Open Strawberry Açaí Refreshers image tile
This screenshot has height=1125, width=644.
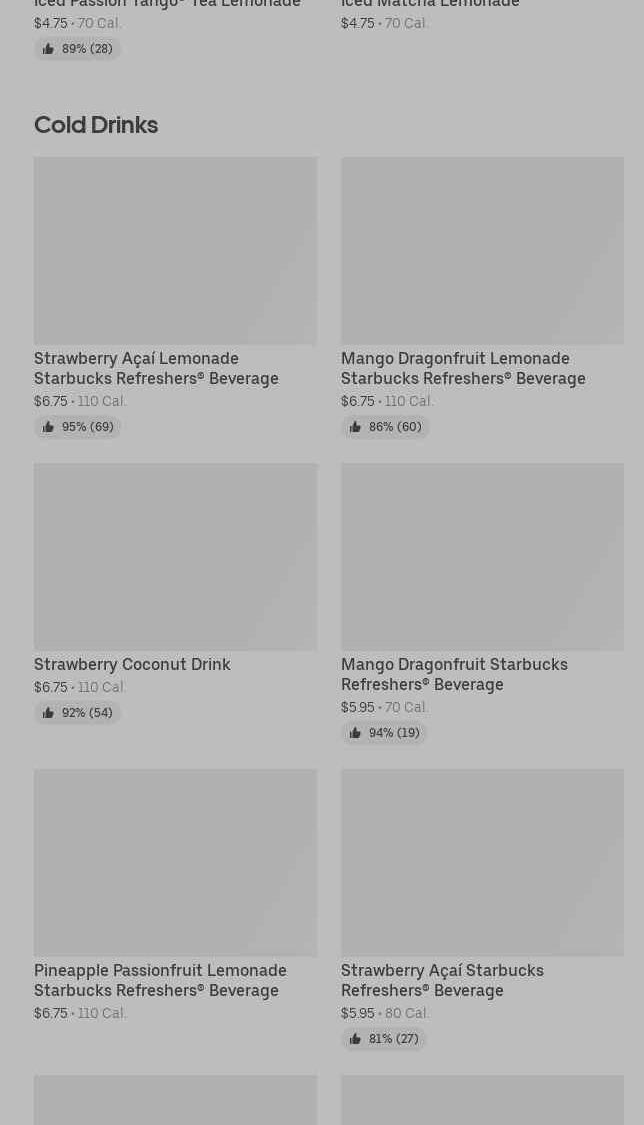(483, 862)
